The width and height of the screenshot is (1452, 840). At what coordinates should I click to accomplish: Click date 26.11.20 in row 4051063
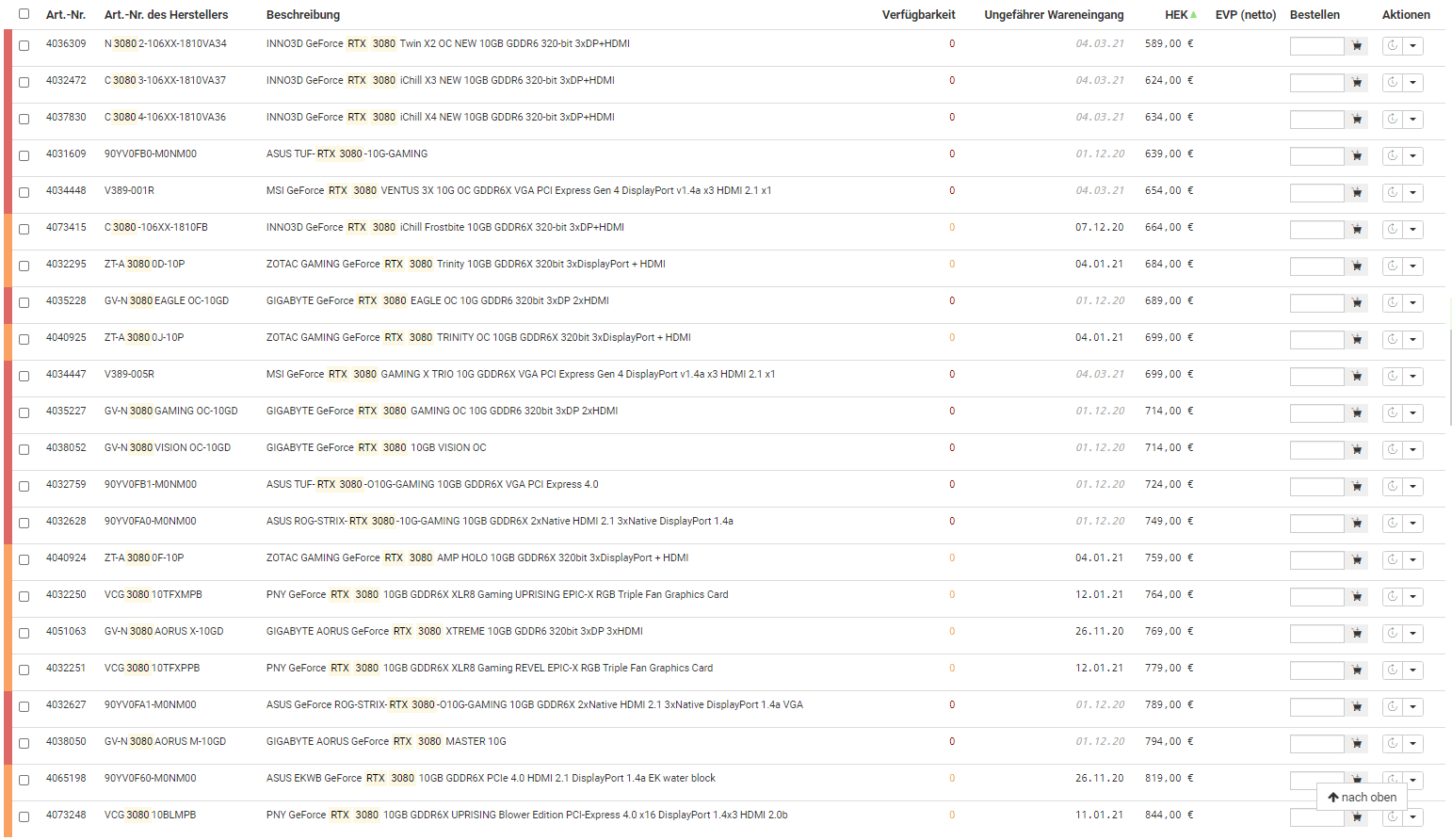[1099, 631]
